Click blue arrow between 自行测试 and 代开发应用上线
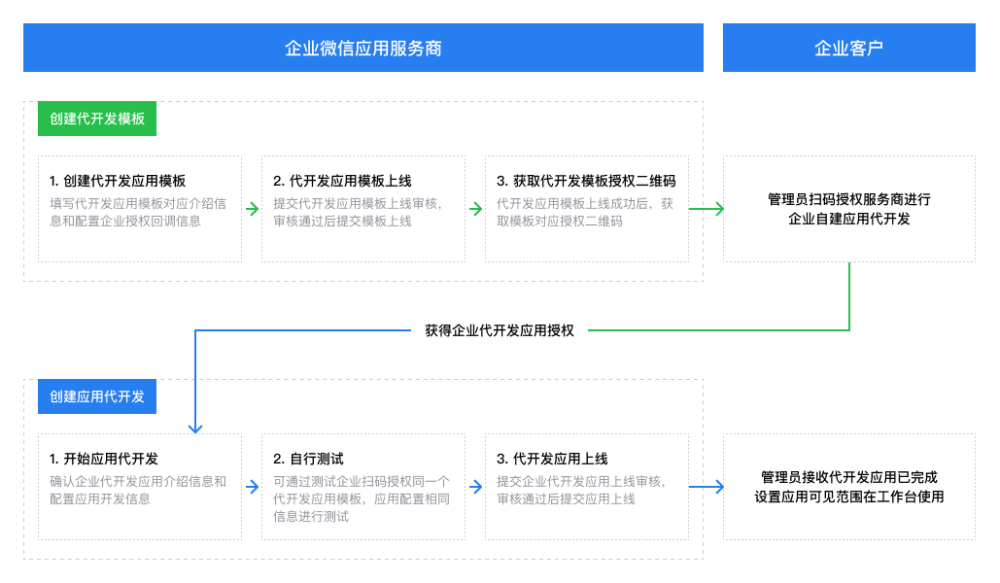1000x583 pixels. tap(476, 487)
